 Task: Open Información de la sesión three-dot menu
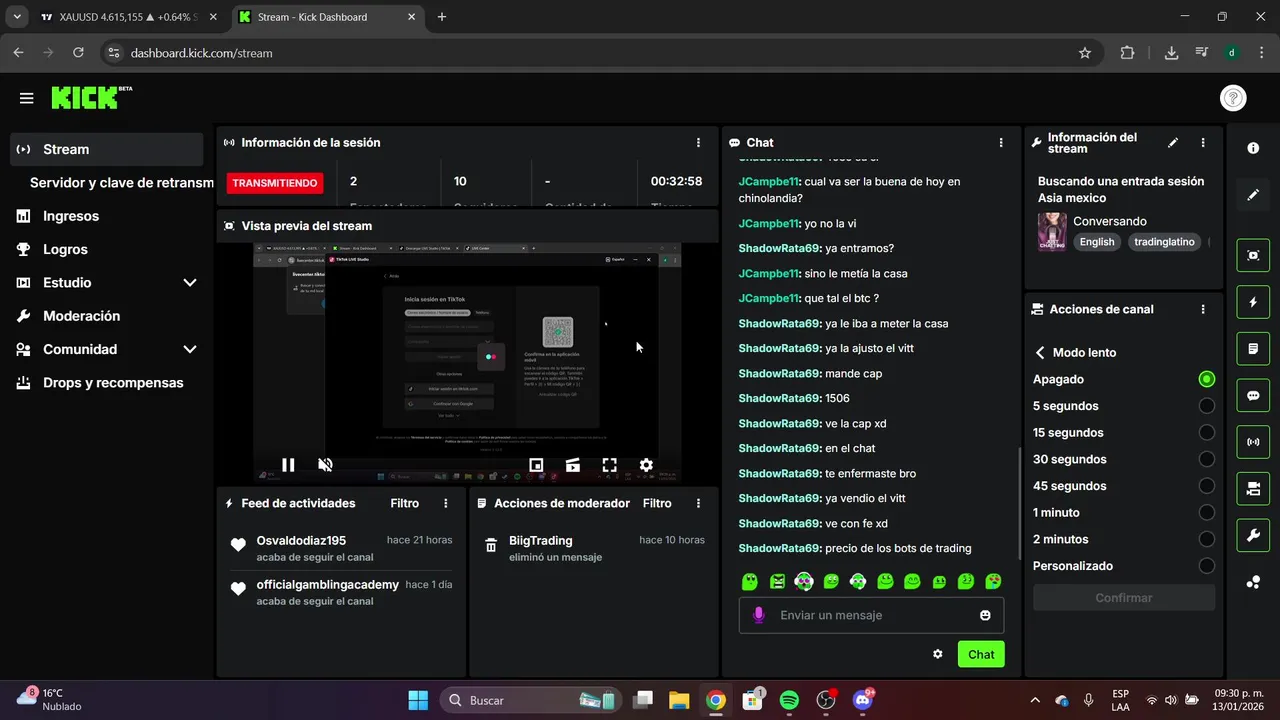point(698,143)
